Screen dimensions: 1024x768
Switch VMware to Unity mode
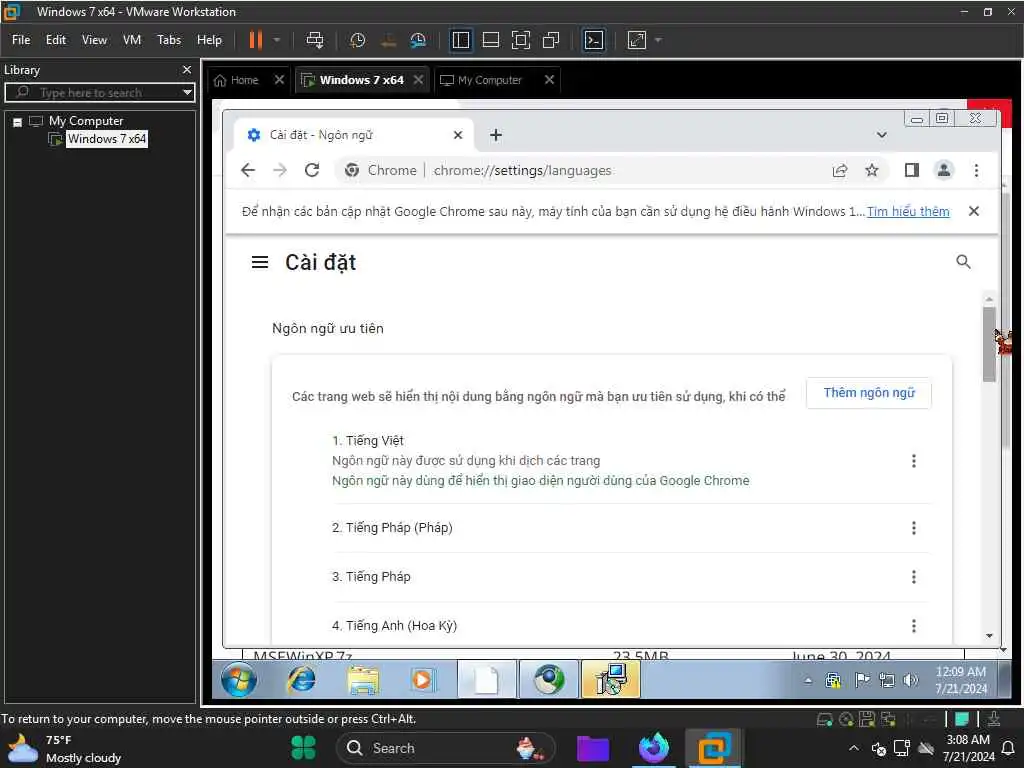pyautogui.click(x=551, y=40)
